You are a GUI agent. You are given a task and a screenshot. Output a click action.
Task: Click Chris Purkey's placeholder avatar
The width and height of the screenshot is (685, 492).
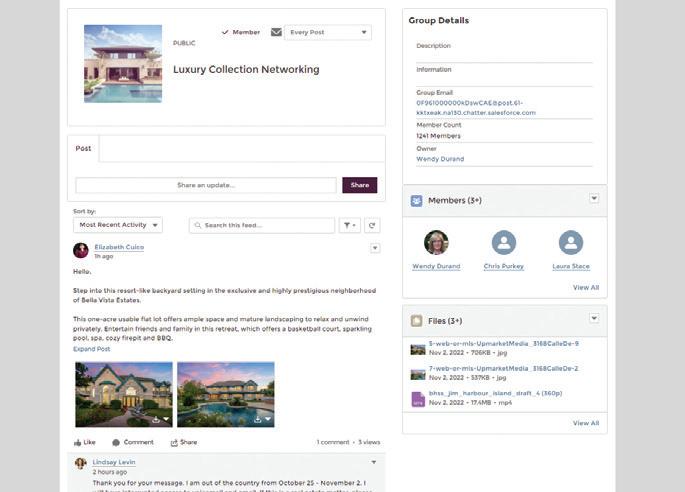(504, 243)
